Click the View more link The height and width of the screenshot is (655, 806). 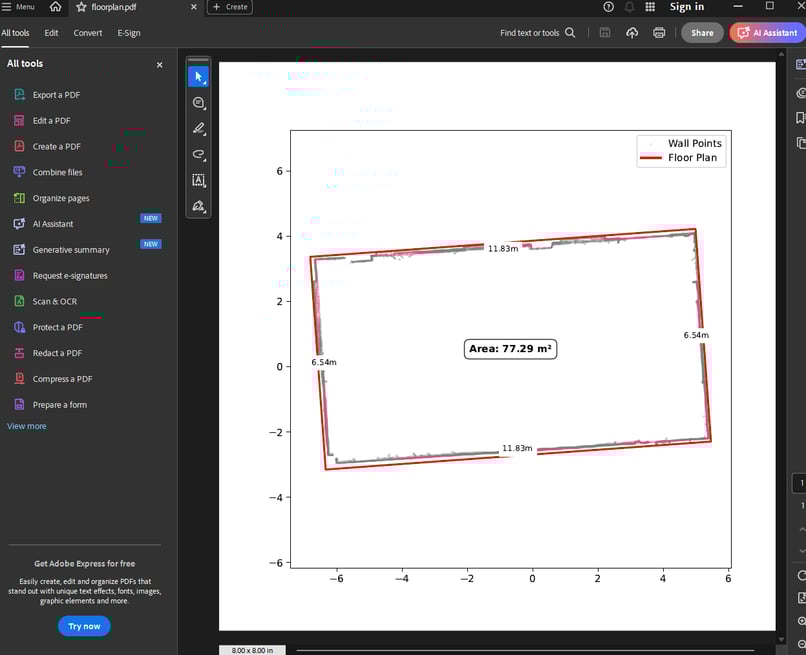(x=27, y=426)
